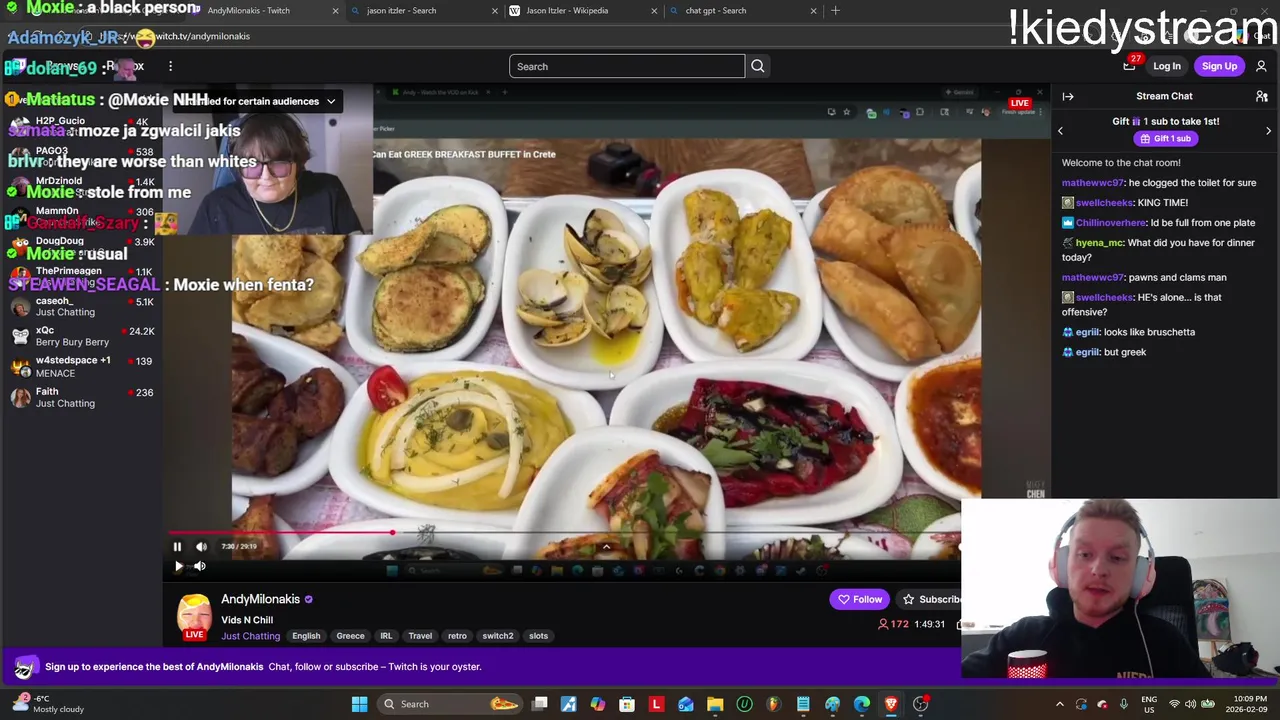Select the switch2 tag
The image size is (1280, 720).
498,636
